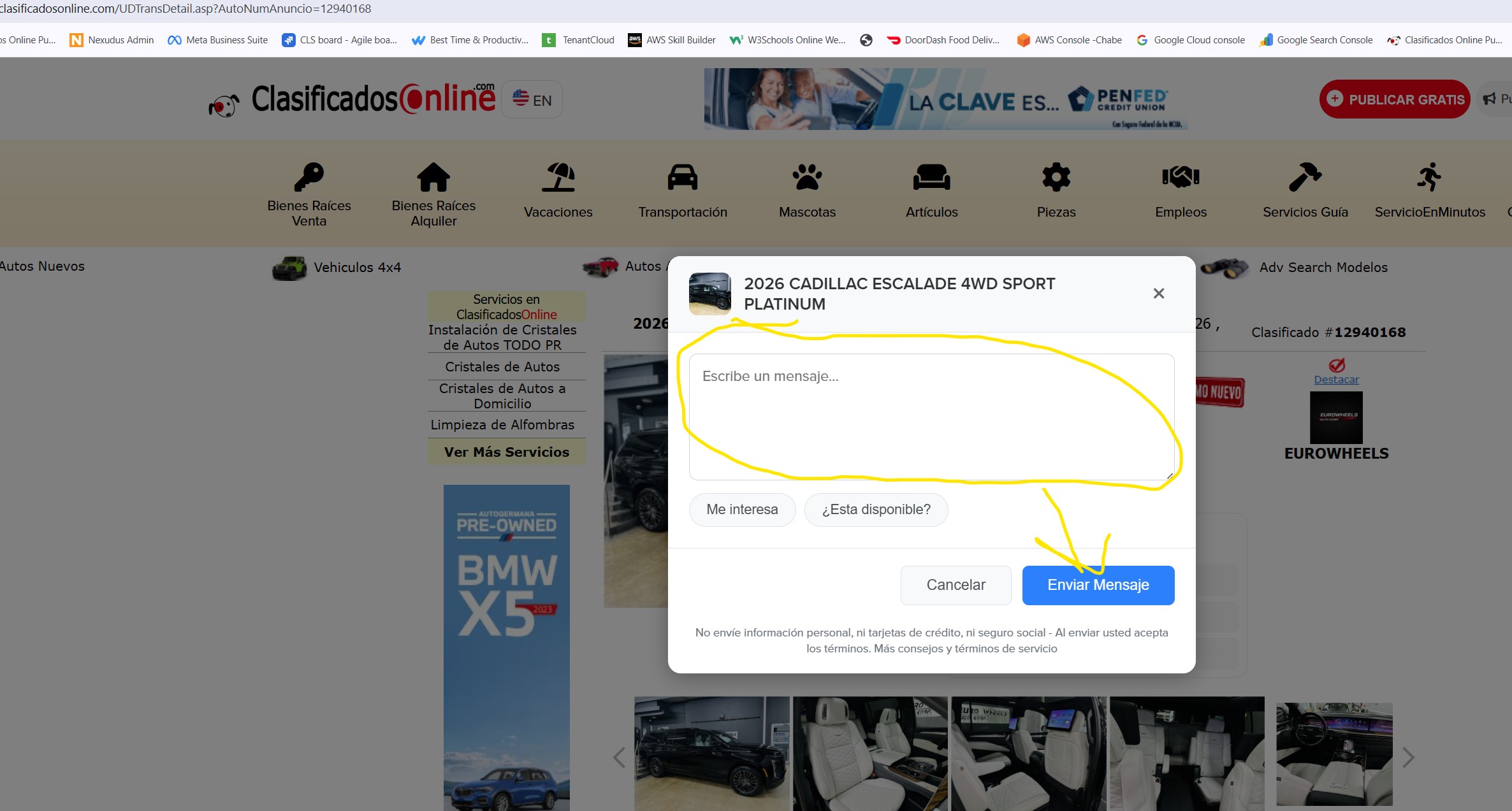Open the Empleos handshake icon
The height and width of the screenshot is (811, 1512).
(1181, 177)
